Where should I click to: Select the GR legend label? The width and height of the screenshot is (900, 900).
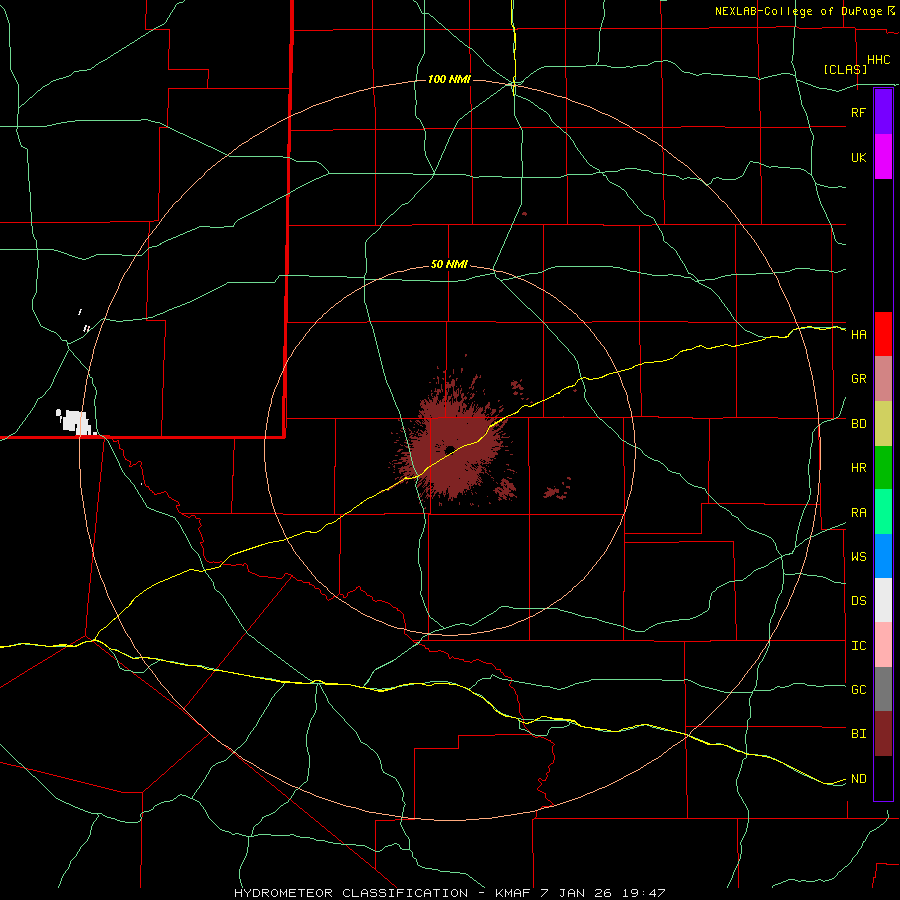[858, 379]
